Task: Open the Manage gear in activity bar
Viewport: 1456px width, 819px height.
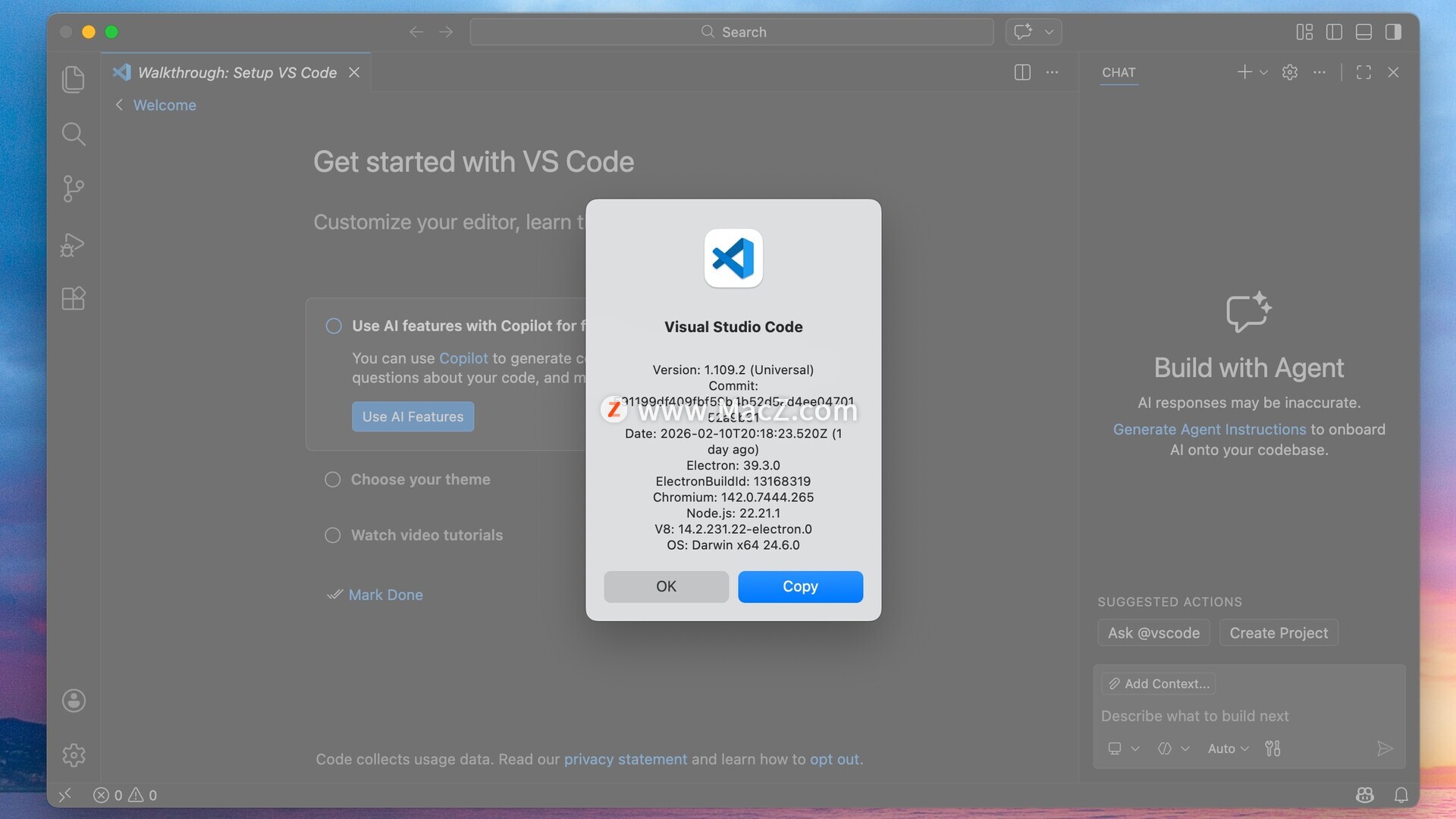Action: click(74, 755)
